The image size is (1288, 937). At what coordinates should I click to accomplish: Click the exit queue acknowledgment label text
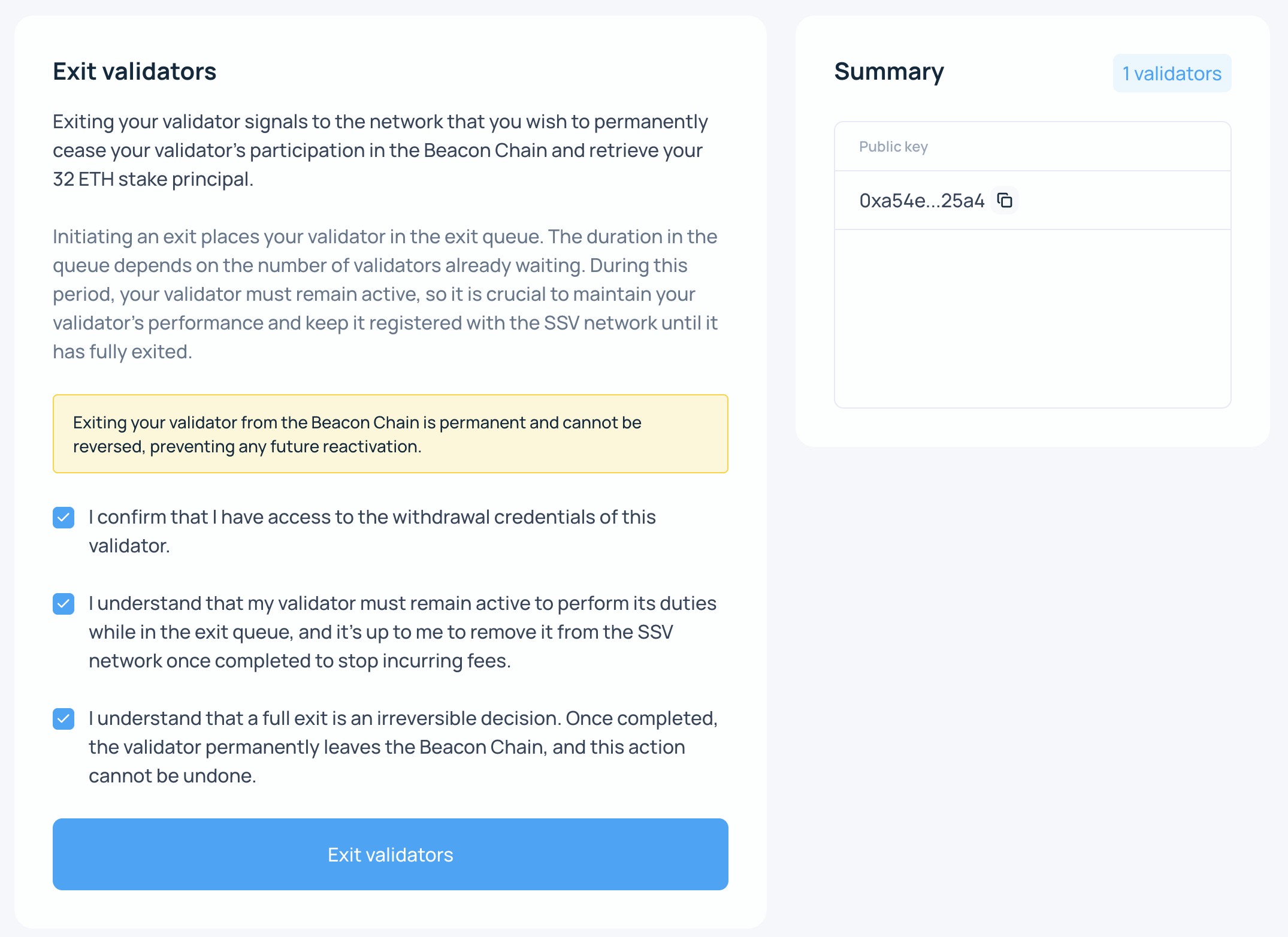[402, 631]
